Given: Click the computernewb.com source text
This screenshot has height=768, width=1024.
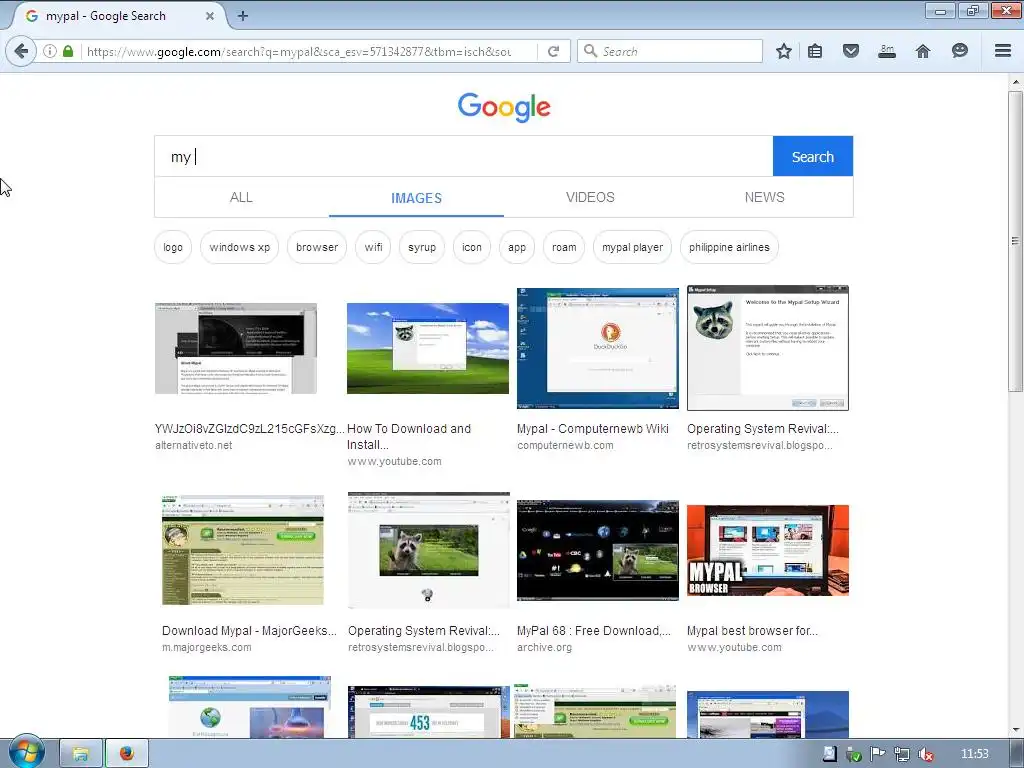Looking at the screenshot, I should (566, 445).
